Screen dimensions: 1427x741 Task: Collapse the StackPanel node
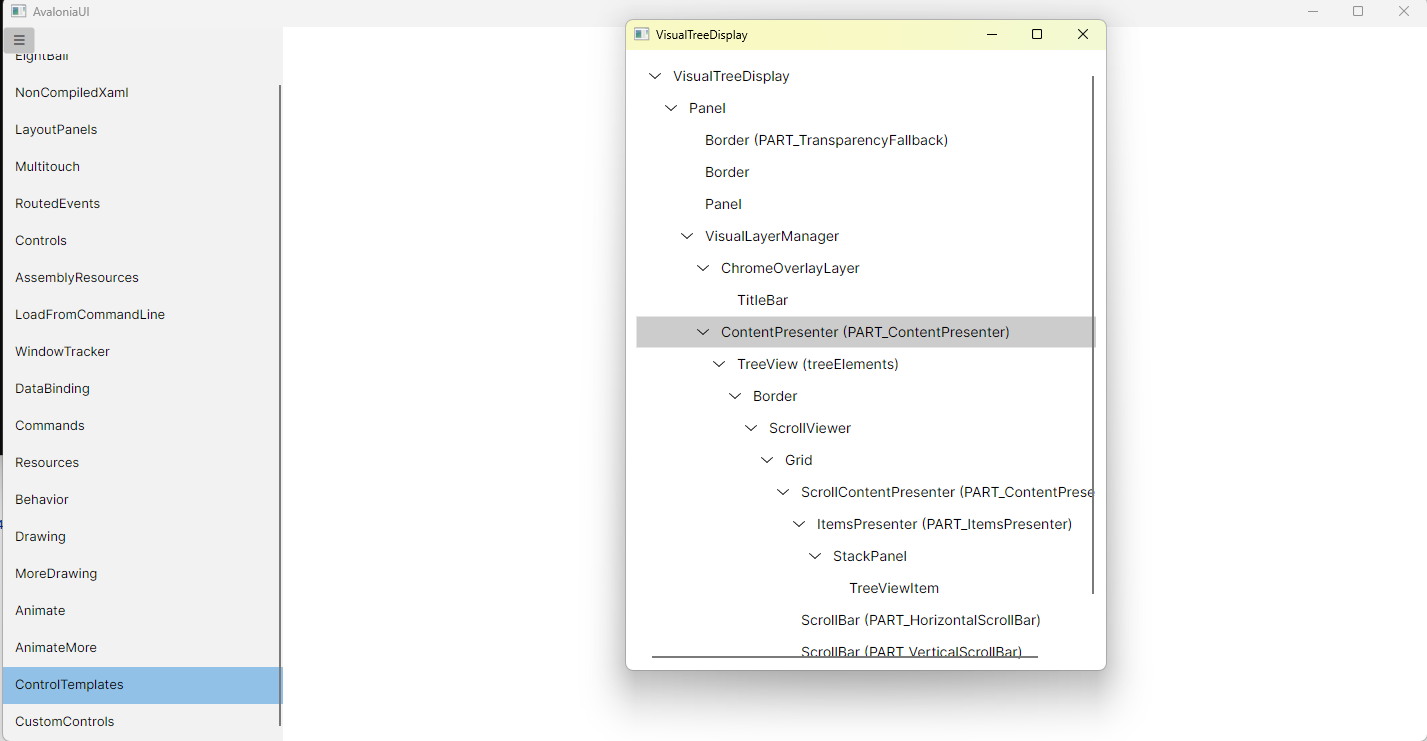[814, 555]
